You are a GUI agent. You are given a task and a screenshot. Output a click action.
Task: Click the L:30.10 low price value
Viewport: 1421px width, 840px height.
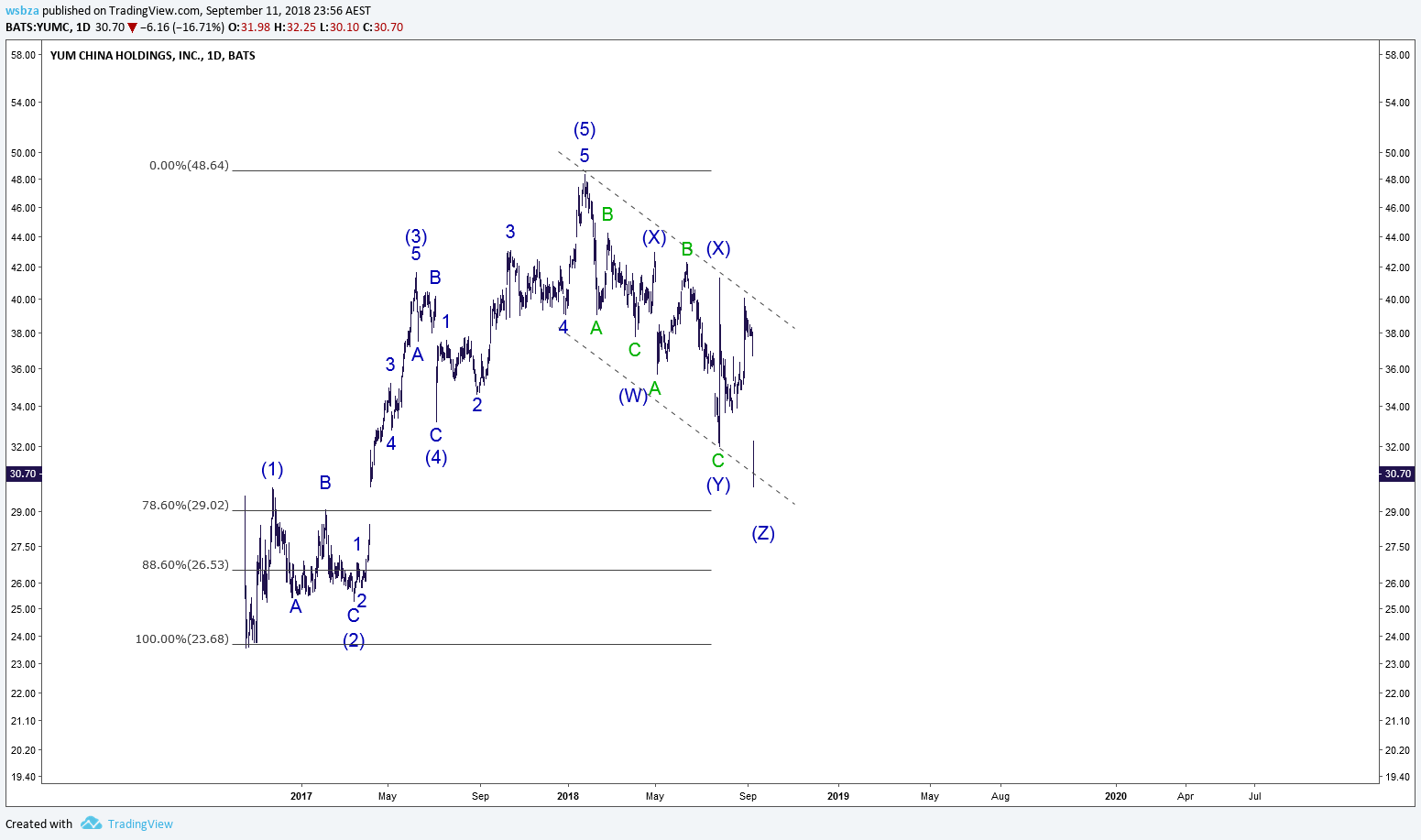click(x=338, y=27)
